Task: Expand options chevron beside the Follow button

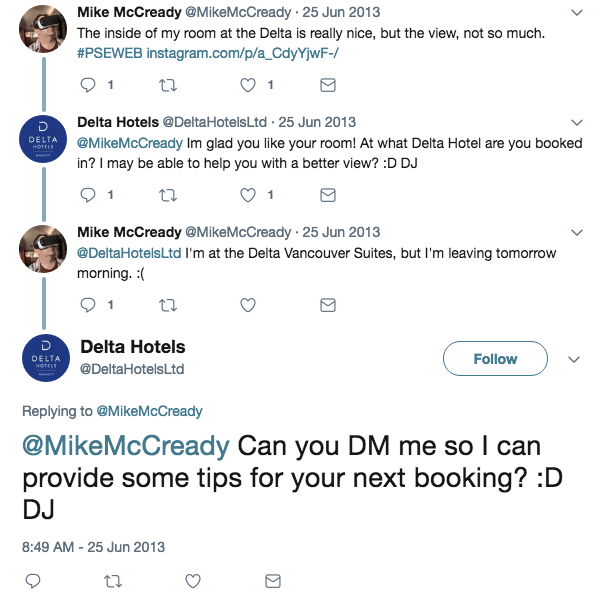Action: 573,359
